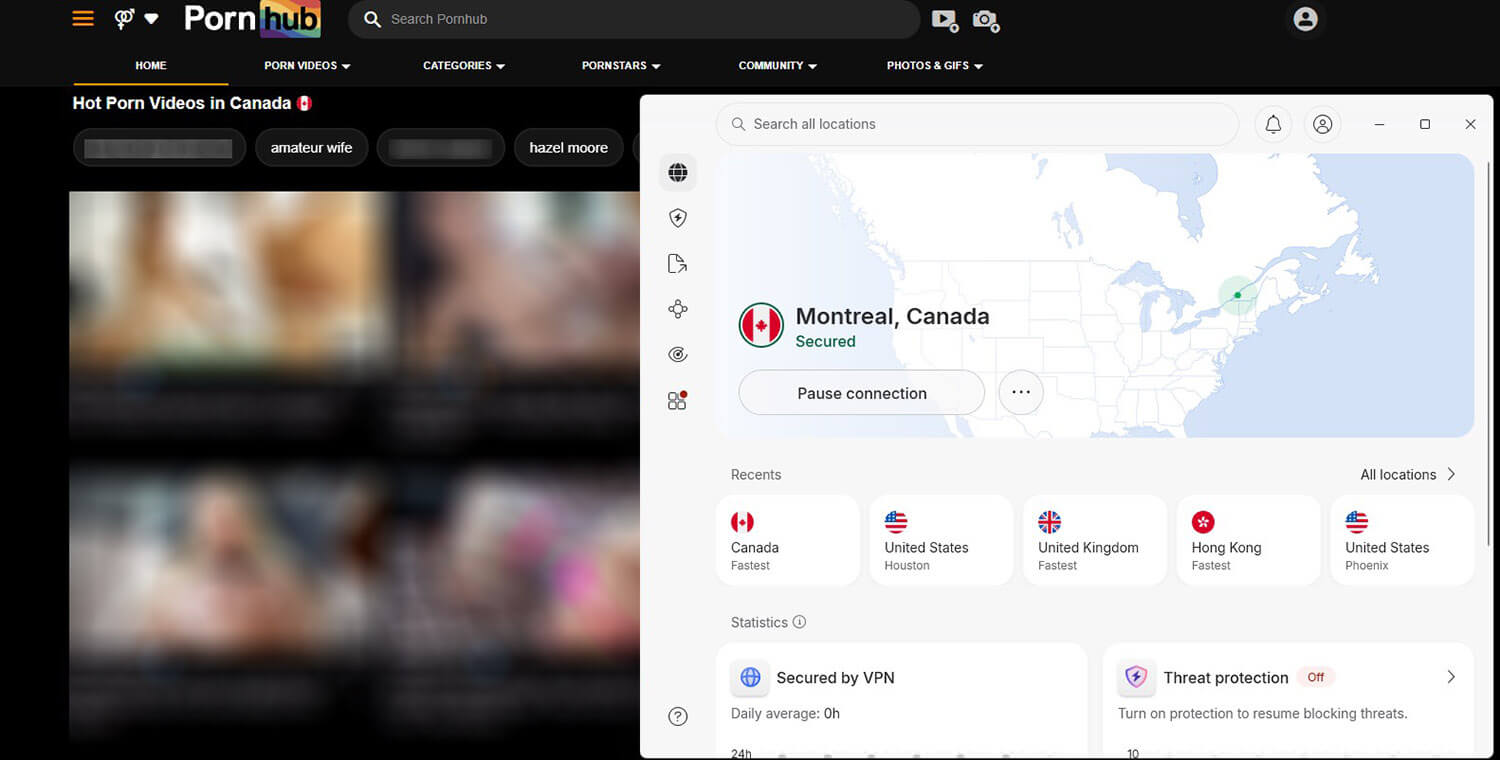Click the Canada flag beside Montreal, Canada
The height and width of the screenshot is (760, 1500).
tap(761, 325)
